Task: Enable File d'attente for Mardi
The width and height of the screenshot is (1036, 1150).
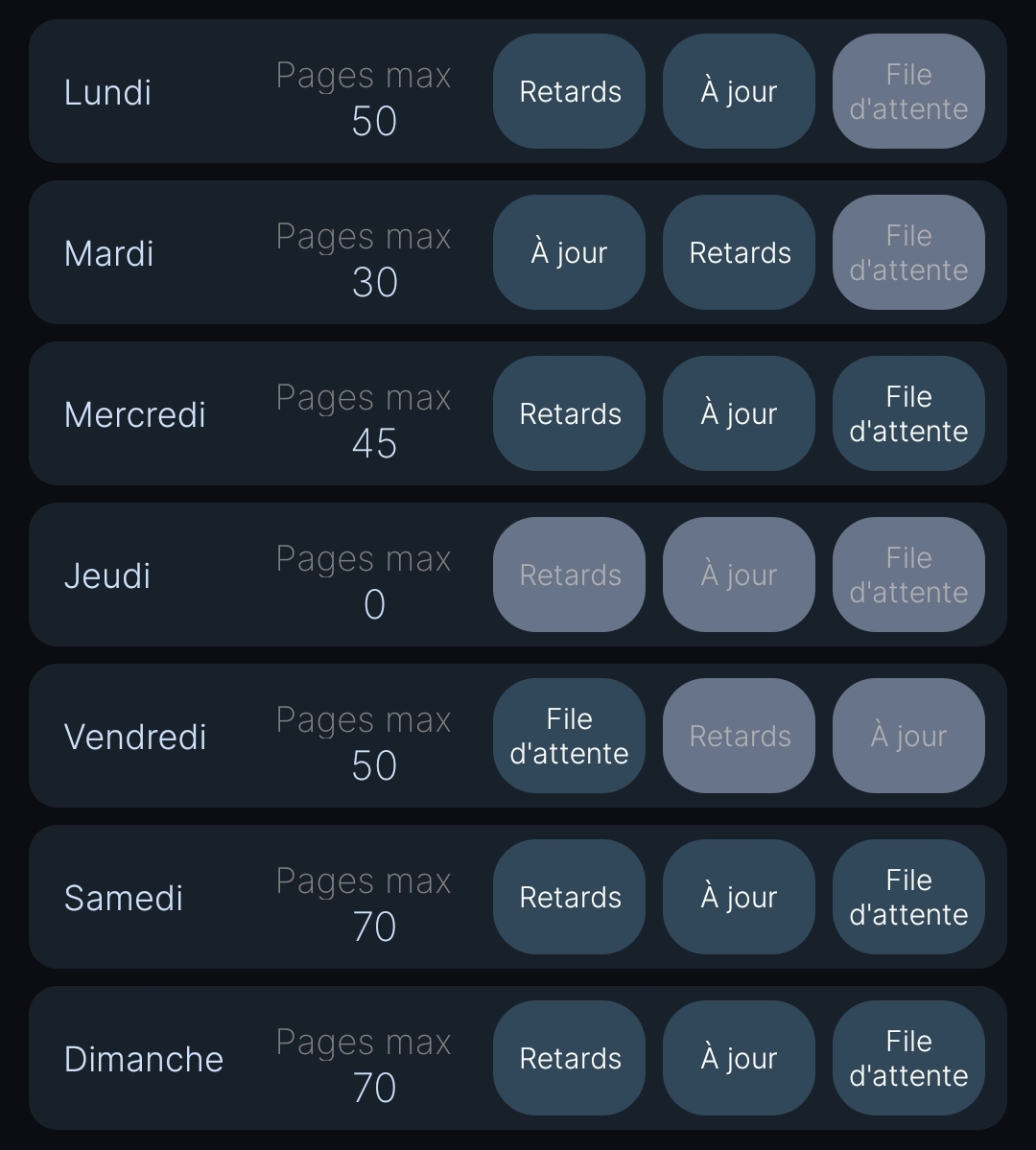Action: (908, 252)
